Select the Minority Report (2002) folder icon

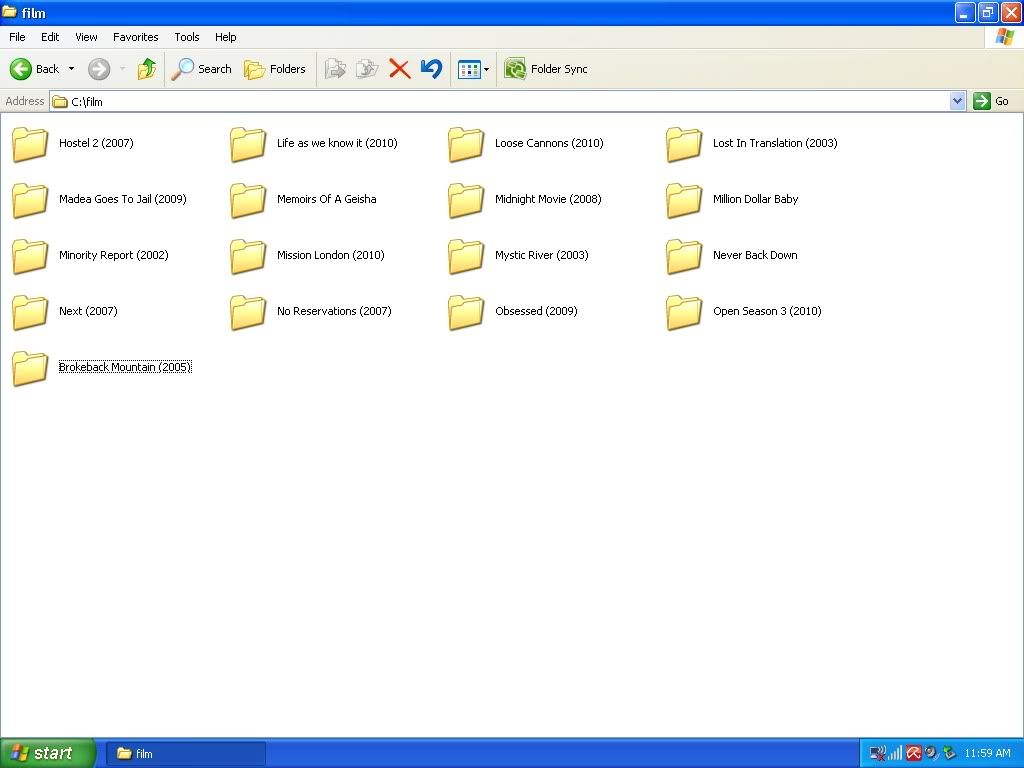[x=30, y=256]
